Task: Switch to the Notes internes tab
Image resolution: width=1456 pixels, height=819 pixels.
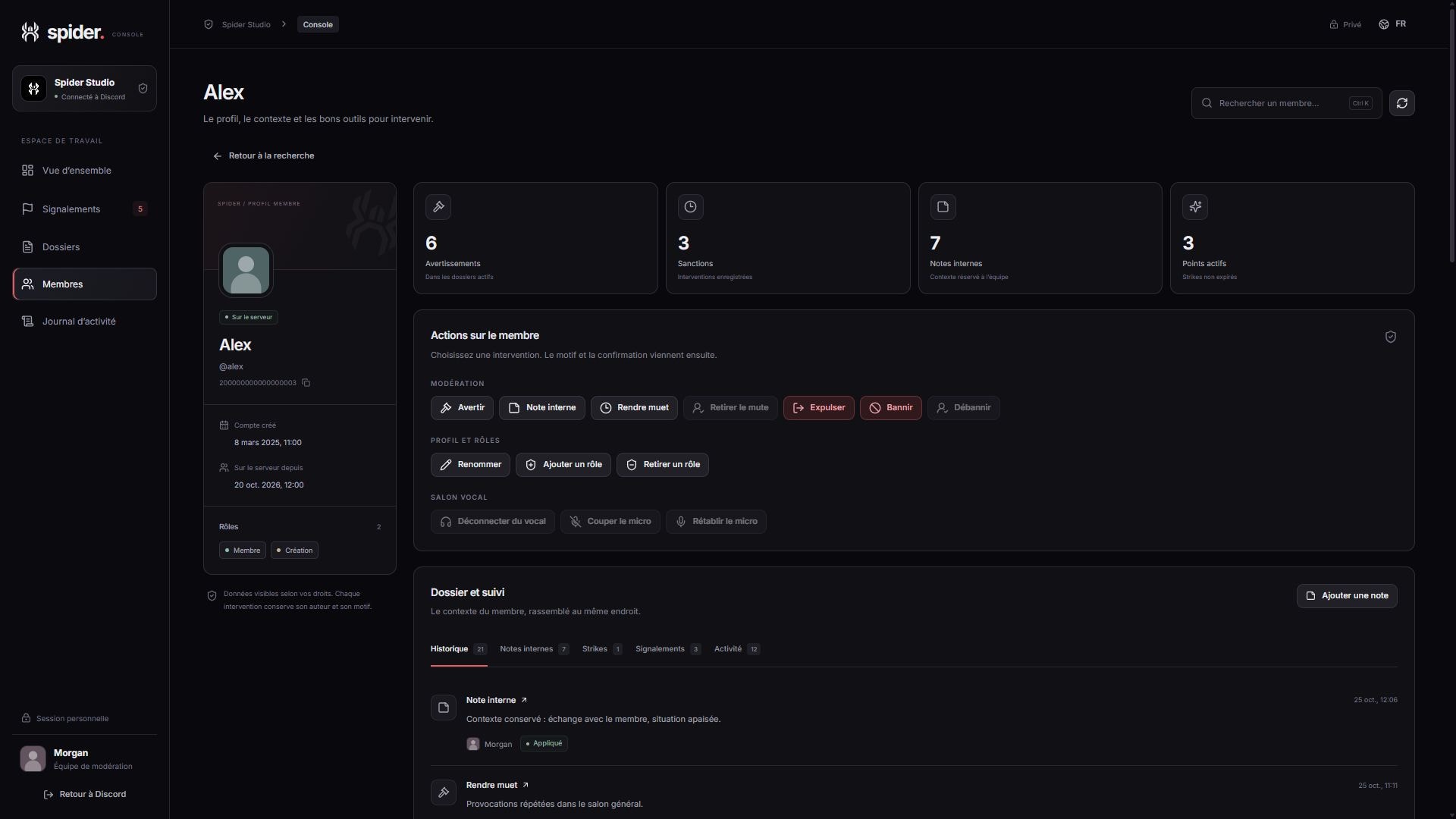Action: [x=534, y=649]
